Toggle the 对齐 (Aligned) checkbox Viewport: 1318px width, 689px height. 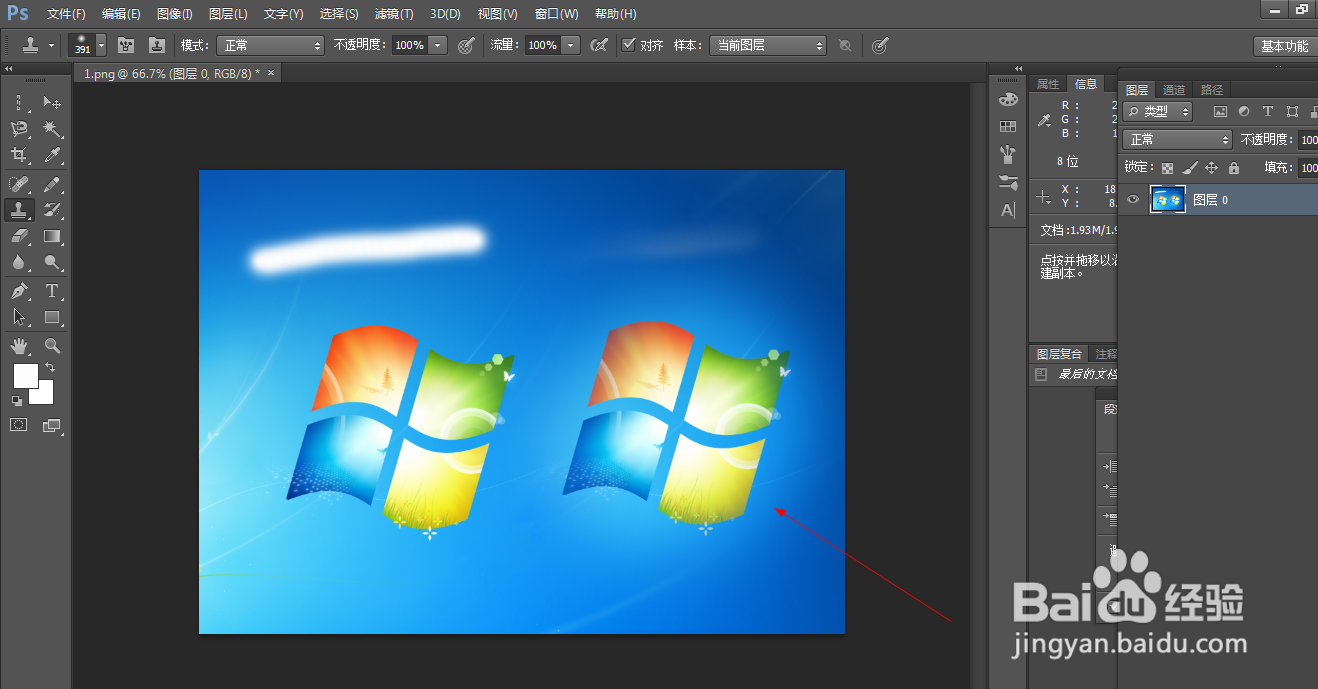point(628,45)
